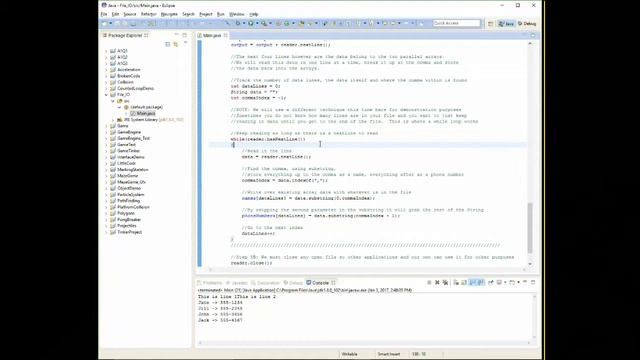
Task: Collapse the src folder node
Action: click(x=113, y=101)
